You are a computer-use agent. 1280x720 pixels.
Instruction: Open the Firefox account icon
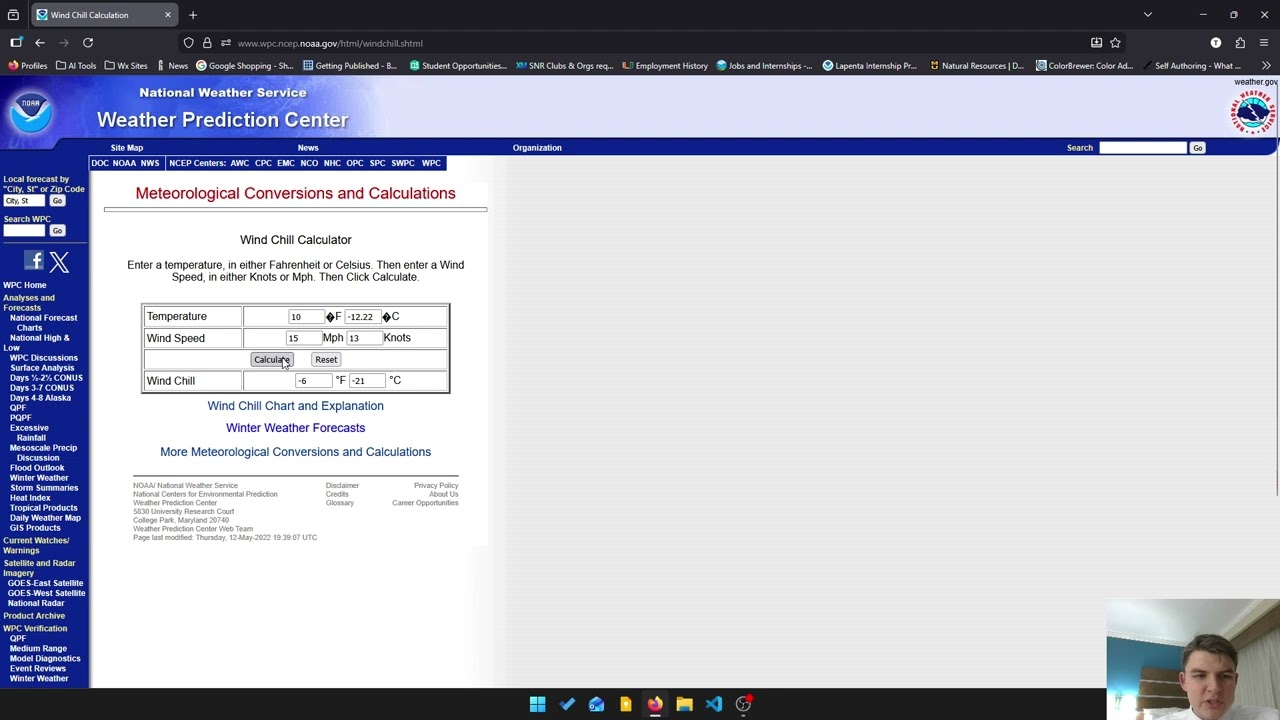tap(1216, 43)
